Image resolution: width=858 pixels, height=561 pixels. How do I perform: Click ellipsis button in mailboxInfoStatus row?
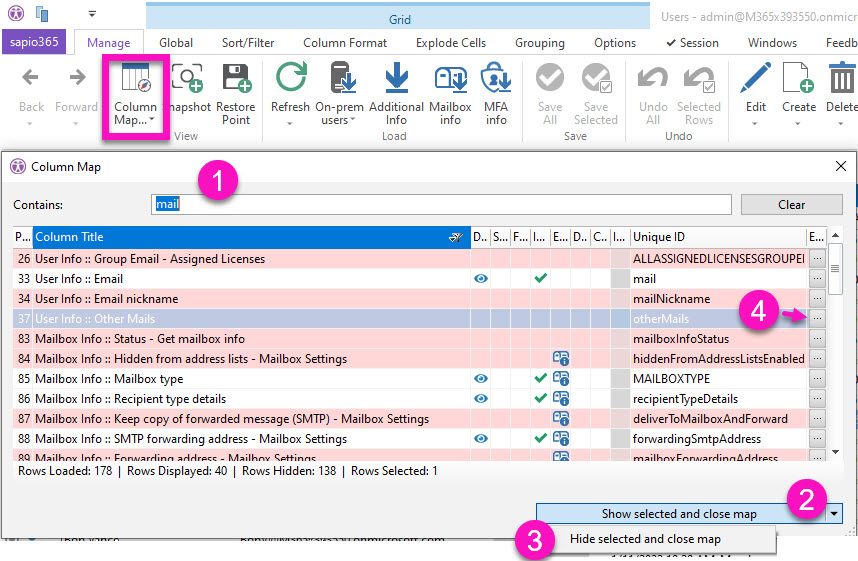point(817,338)
